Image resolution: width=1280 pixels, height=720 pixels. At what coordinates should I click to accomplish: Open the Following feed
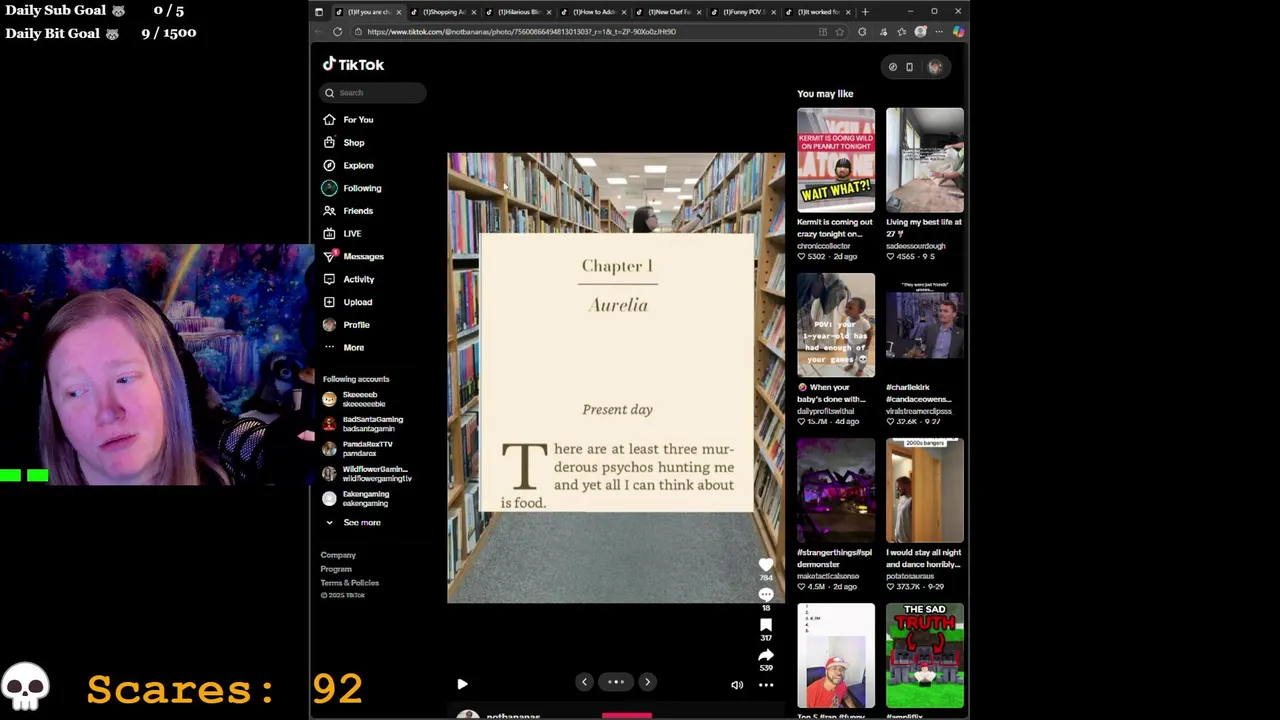point(351,188)
